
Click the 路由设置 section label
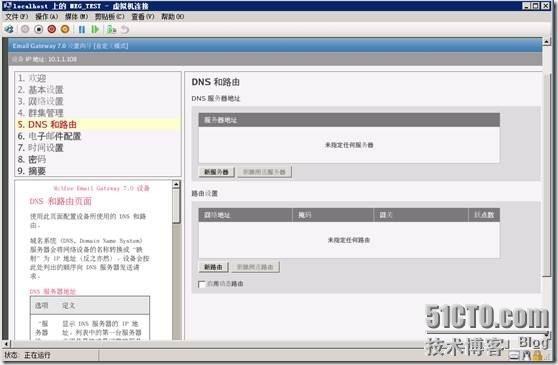[x=205, y=194]
